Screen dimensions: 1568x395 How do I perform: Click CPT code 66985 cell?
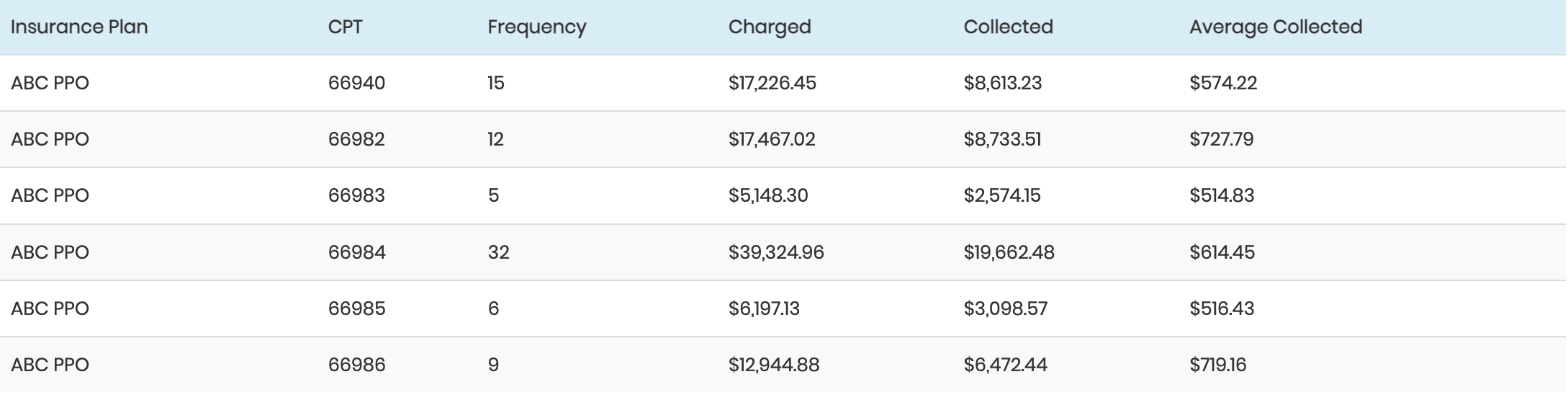point(356,309)
